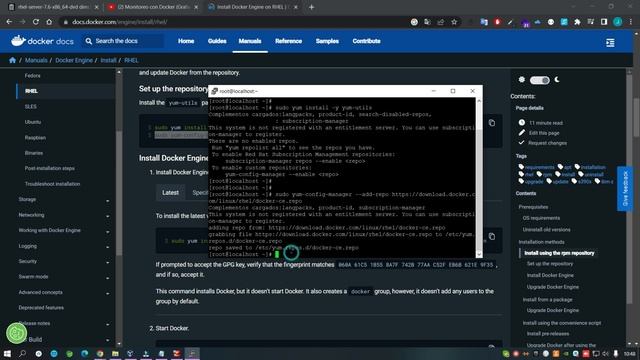Click the translate page icon in address bar

click(x=427, y=22)
